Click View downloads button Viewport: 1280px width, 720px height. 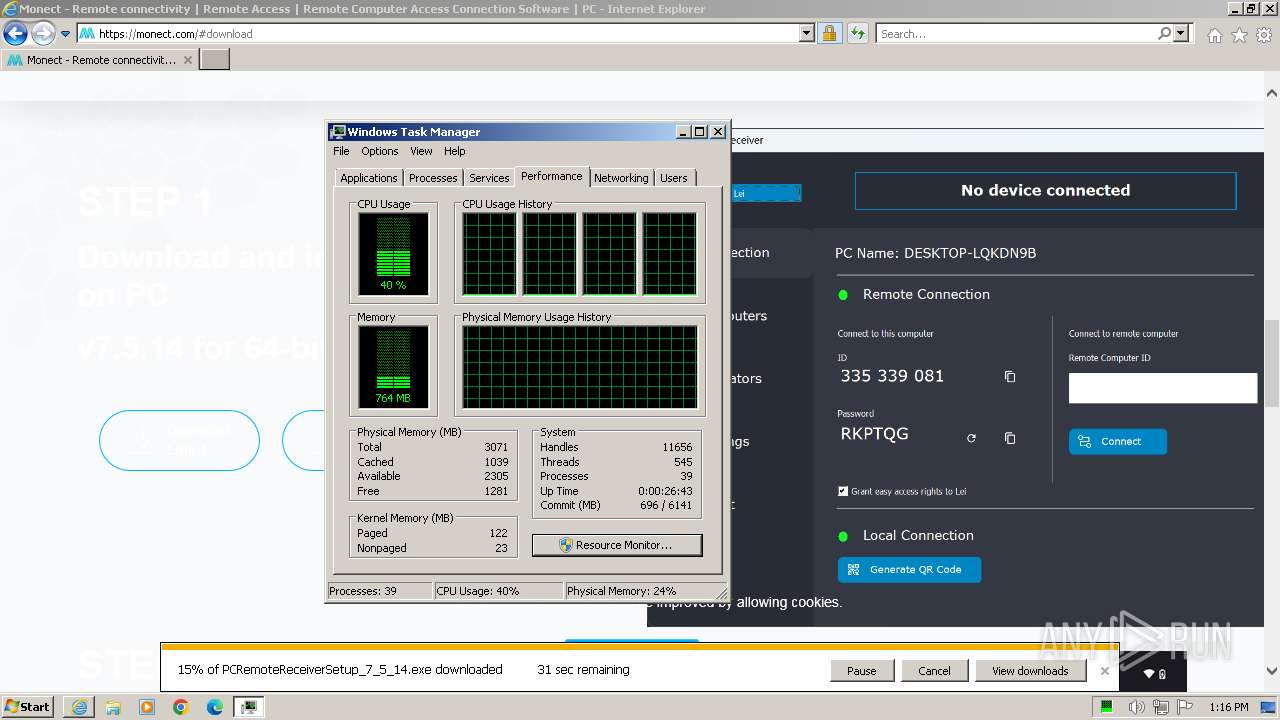pos(1030,671)
